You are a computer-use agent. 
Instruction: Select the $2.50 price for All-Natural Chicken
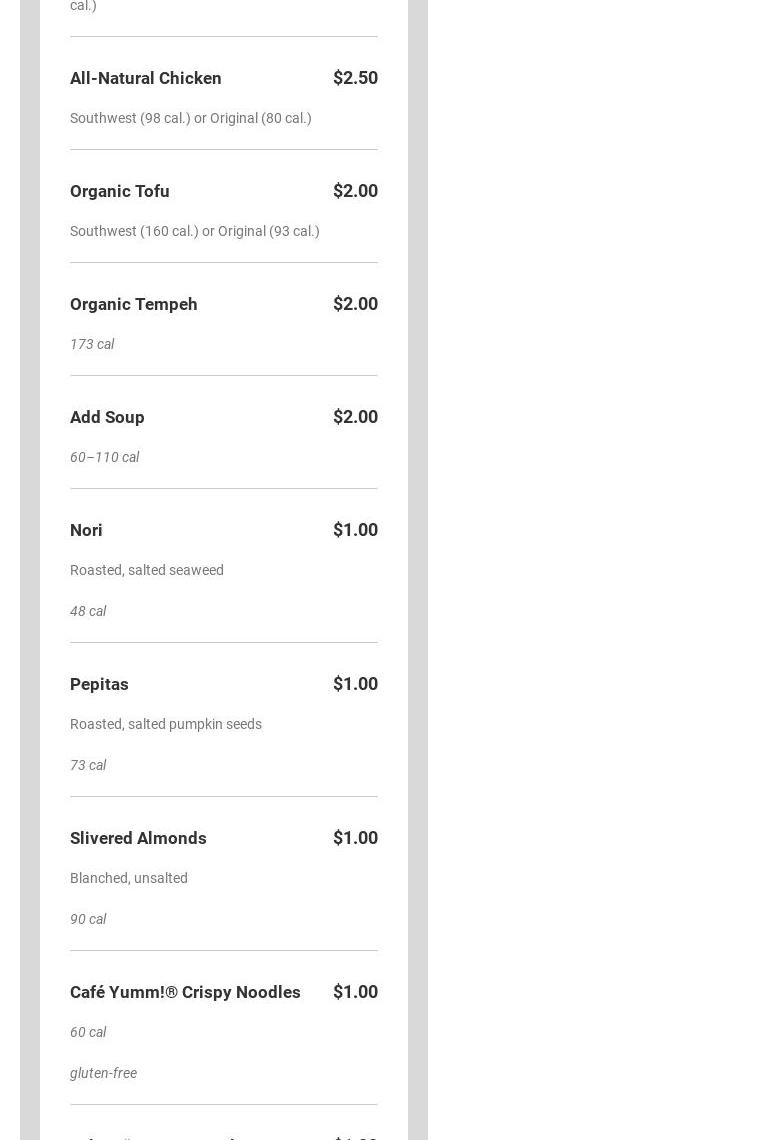355,78
